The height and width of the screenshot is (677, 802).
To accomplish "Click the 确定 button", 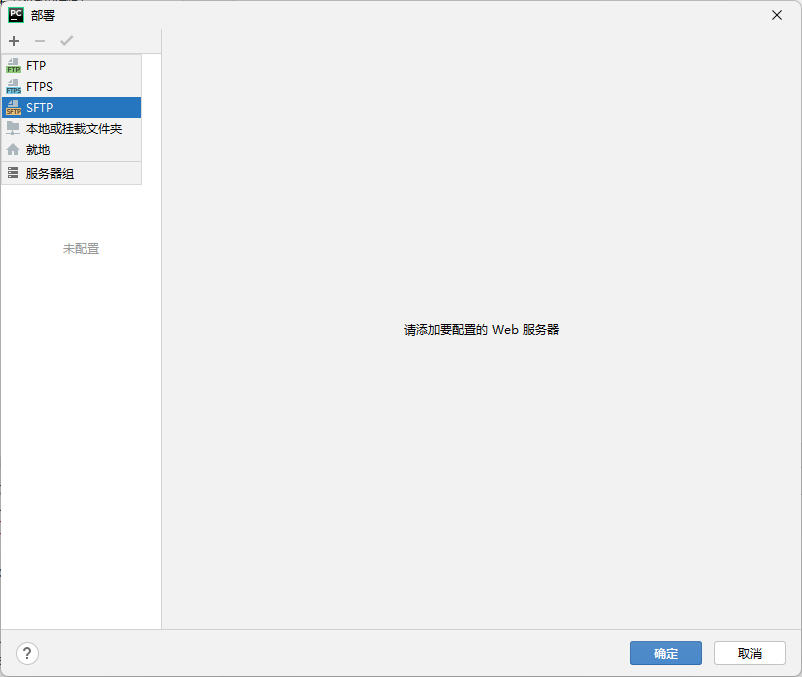I will tap(665, 653).
